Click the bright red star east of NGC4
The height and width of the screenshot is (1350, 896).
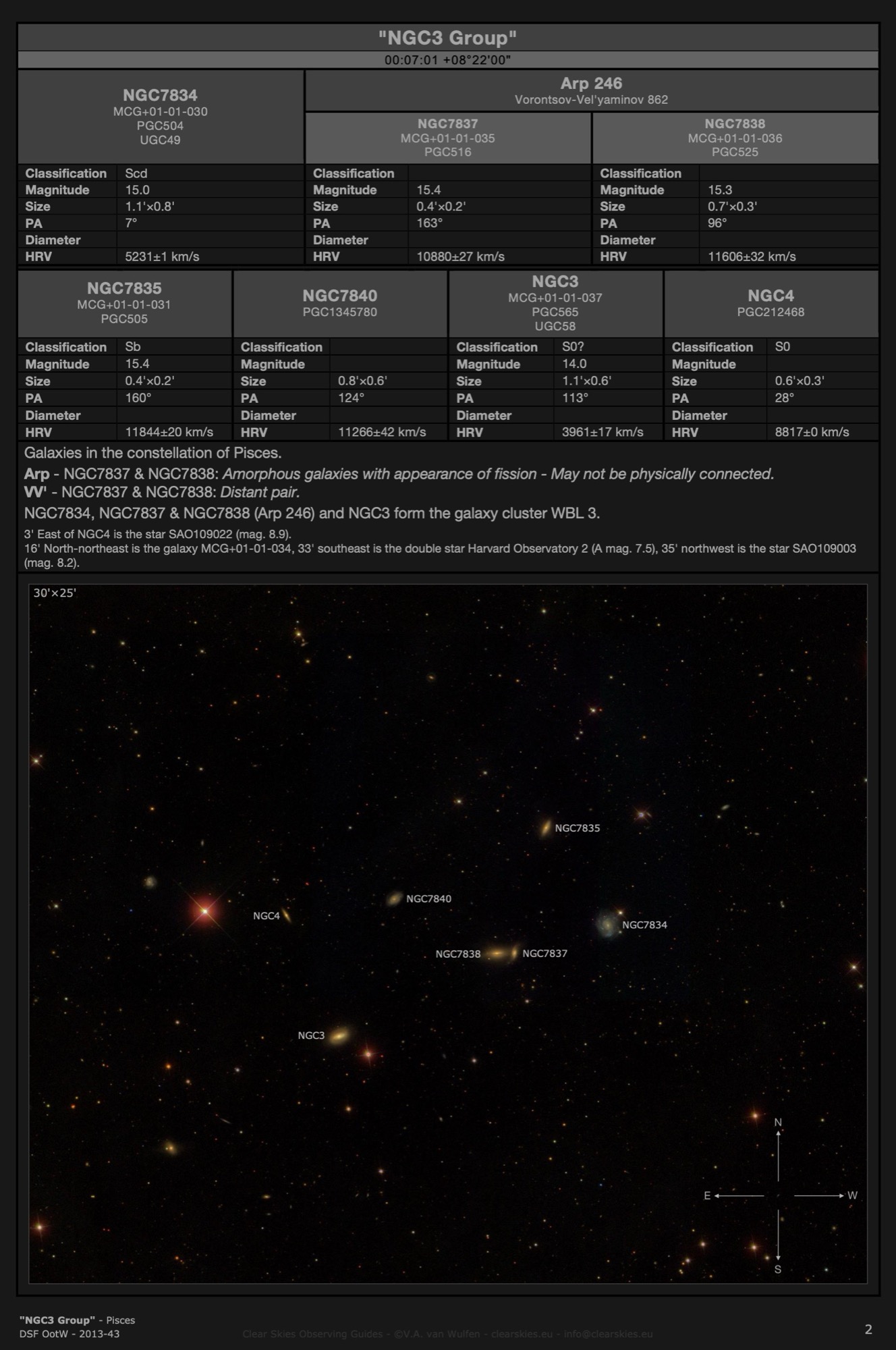pyautogui.click(x=205, y=912)
